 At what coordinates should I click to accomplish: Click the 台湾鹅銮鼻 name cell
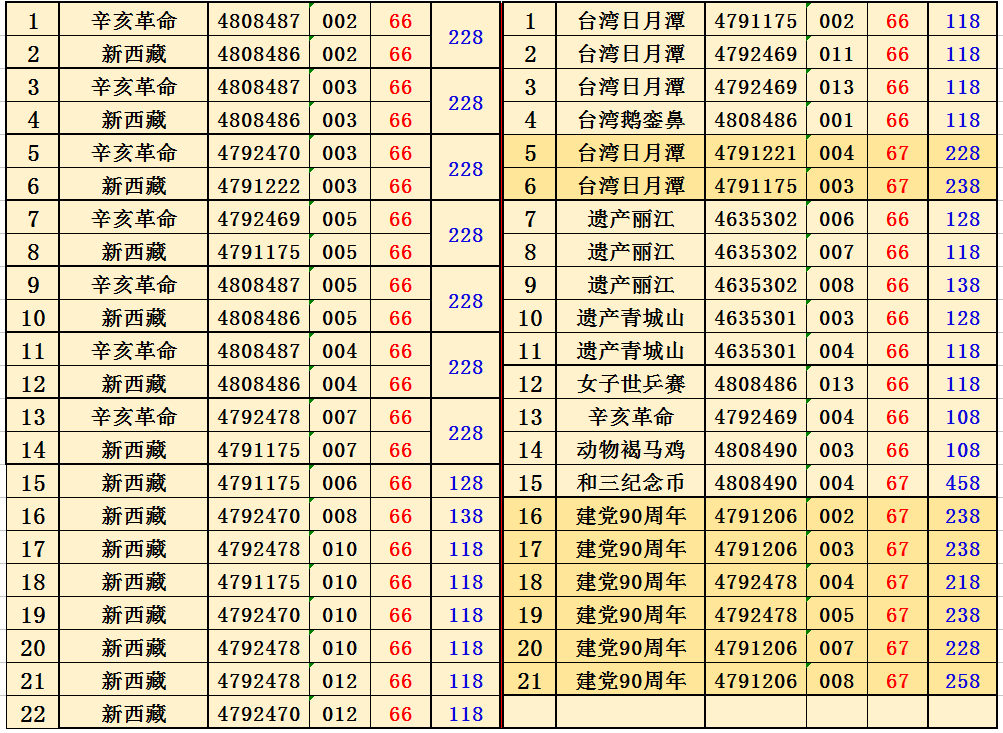631,120
